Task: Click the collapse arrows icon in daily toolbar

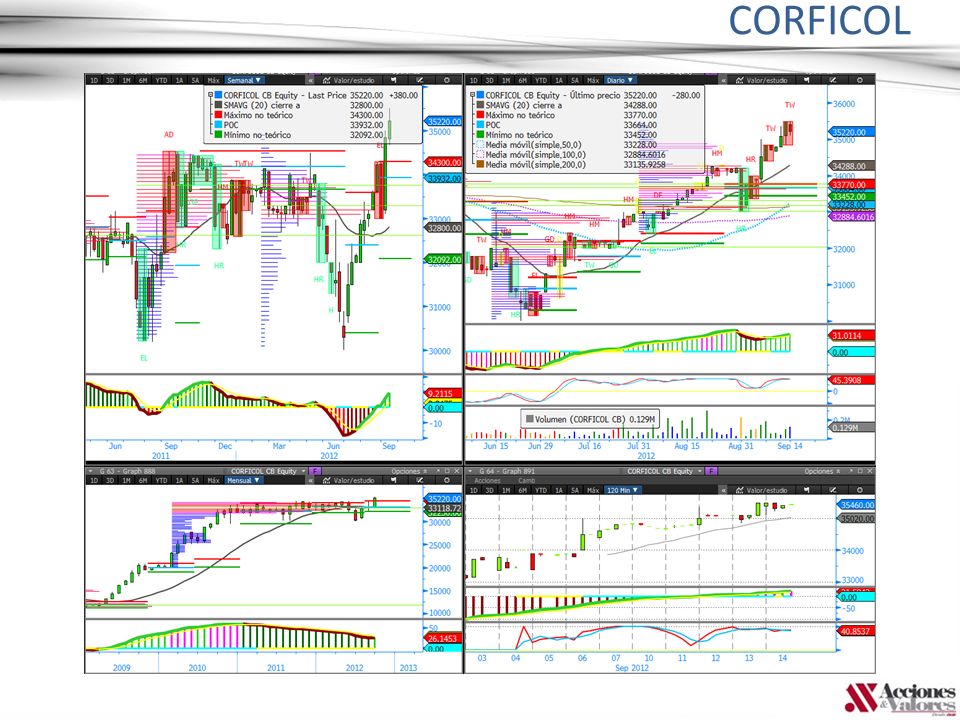Action: tap(723, 80)
